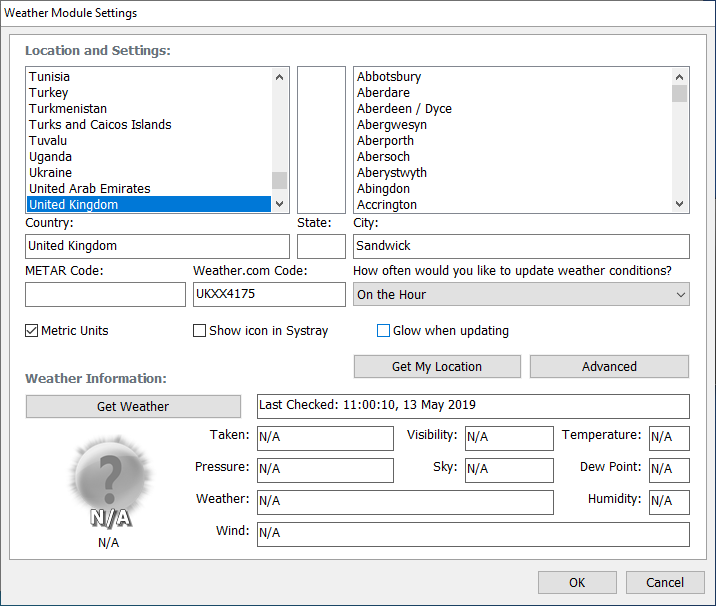
Task: Open the Advanced settings button
Action: [x=609, y=367]
